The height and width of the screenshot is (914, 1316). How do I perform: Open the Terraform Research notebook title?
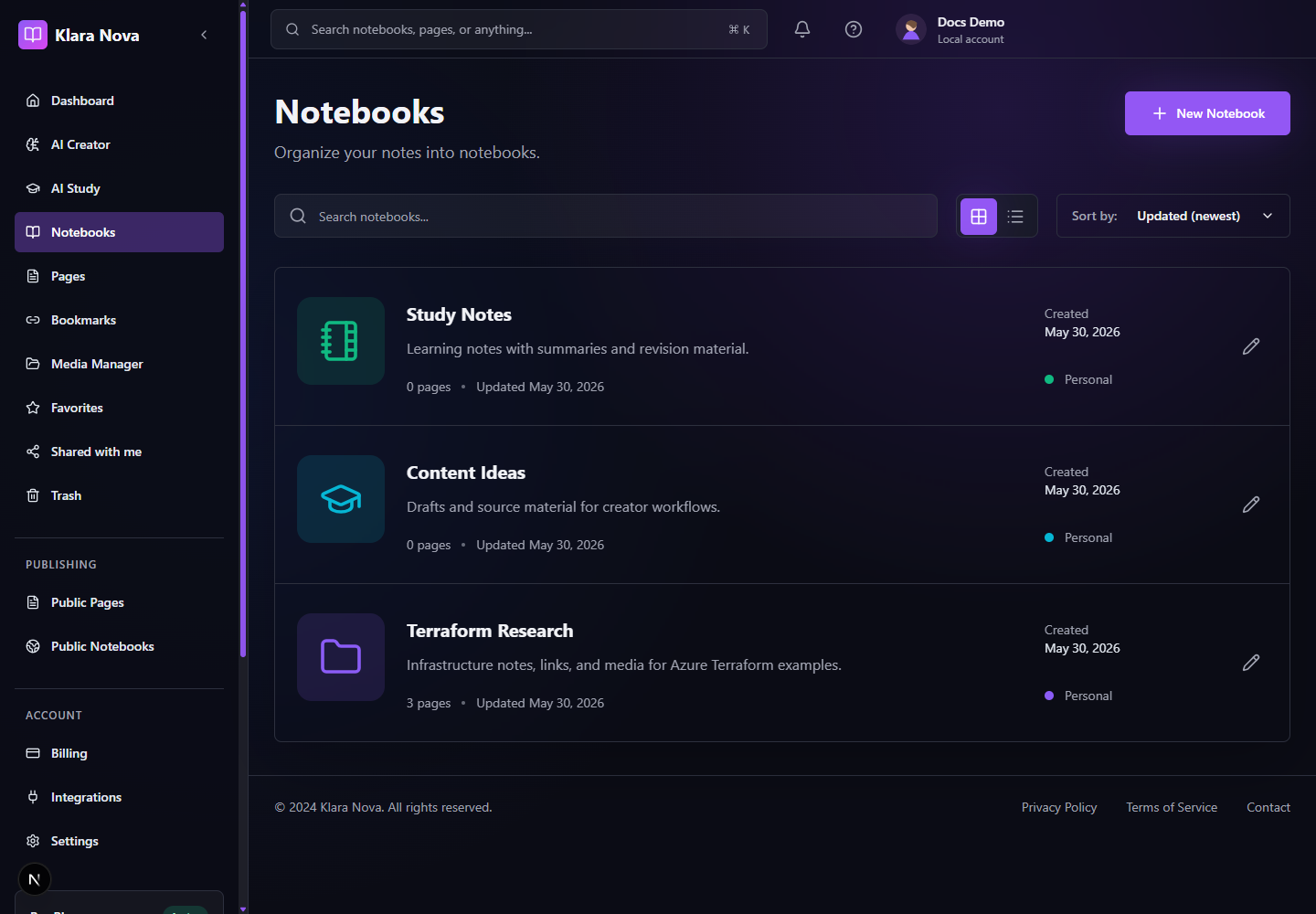coord(490,631)
